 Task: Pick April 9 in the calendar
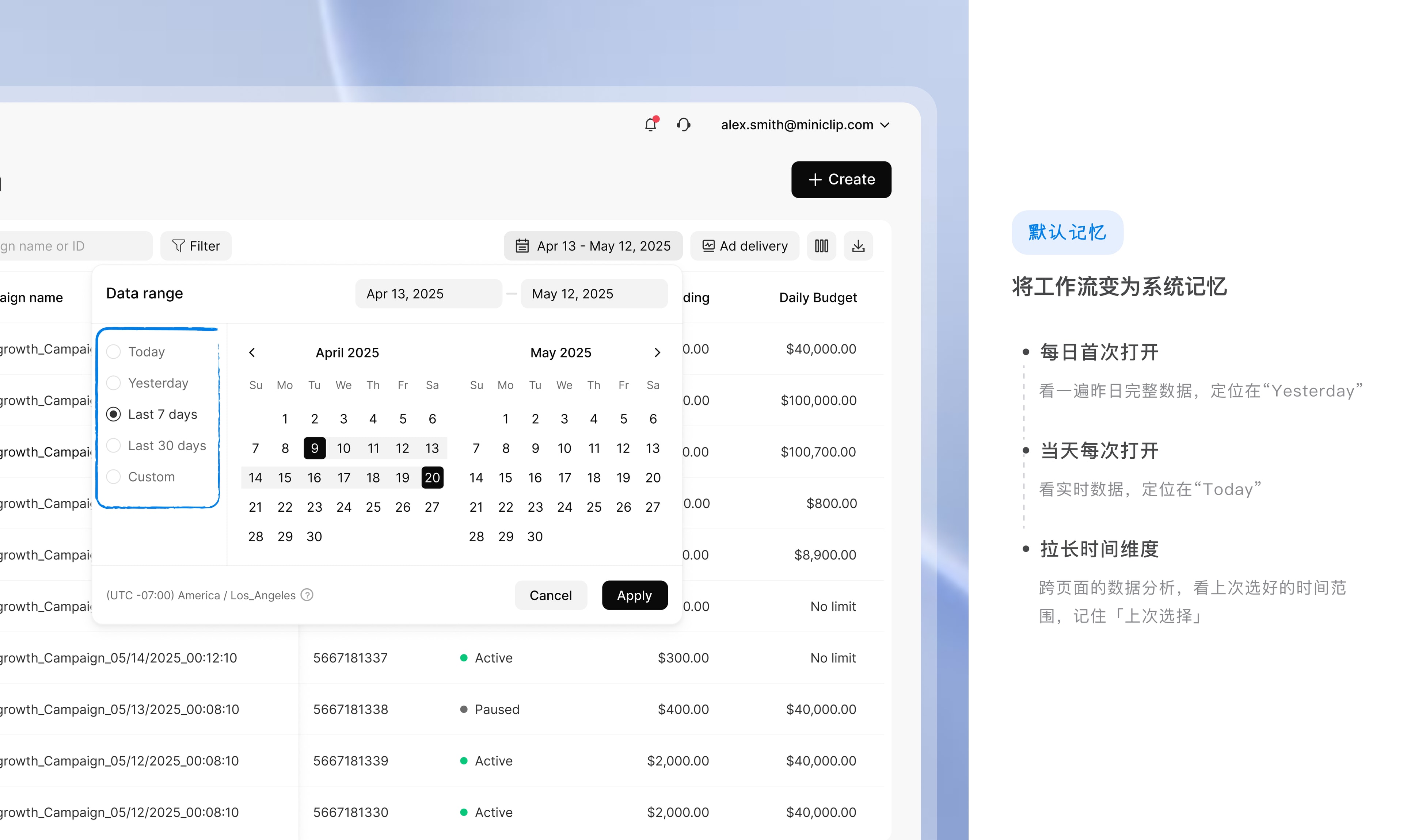pos(314,448)
